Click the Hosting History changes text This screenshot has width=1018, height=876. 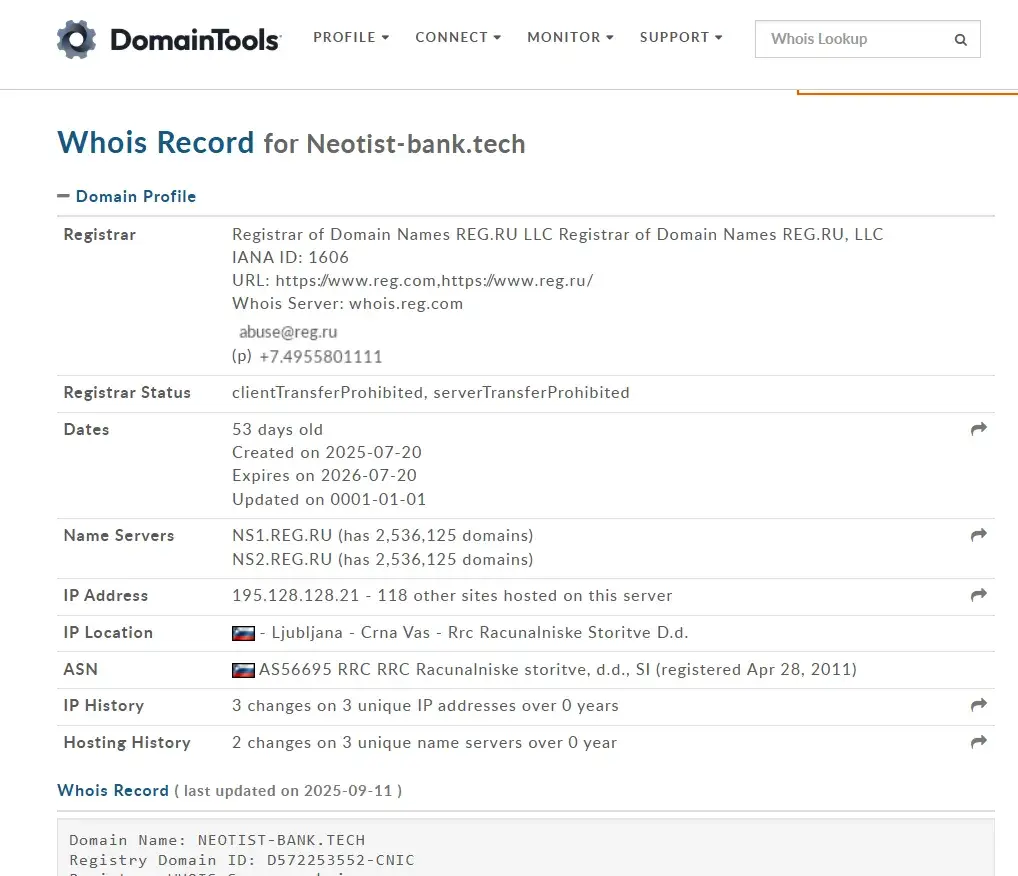click(424, 742)
